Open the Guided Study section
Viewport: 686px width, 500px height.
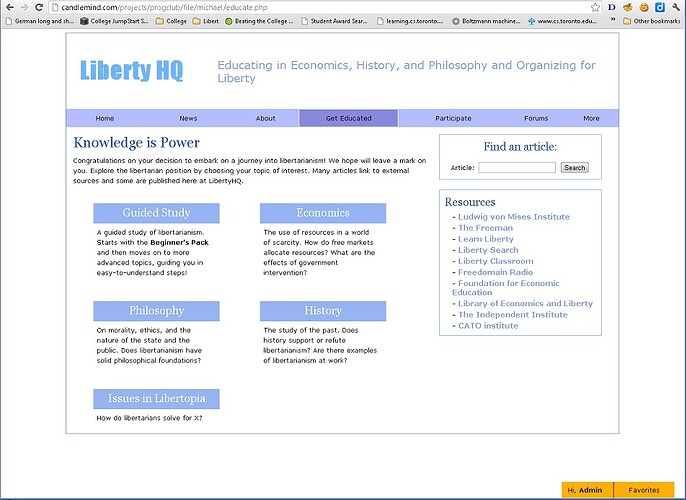(x=156, y=213)
